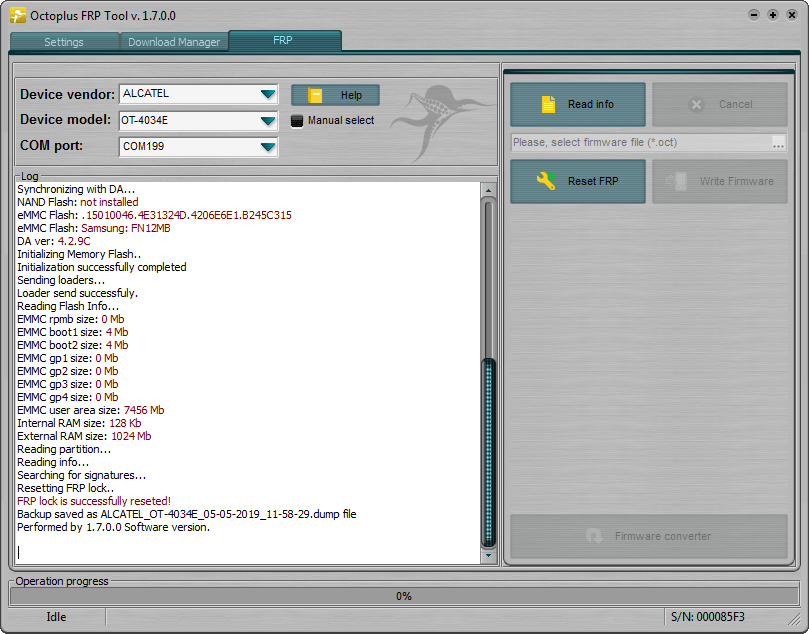Switch to the Settings tab
809x634 pixels.
tap(64, 42)
